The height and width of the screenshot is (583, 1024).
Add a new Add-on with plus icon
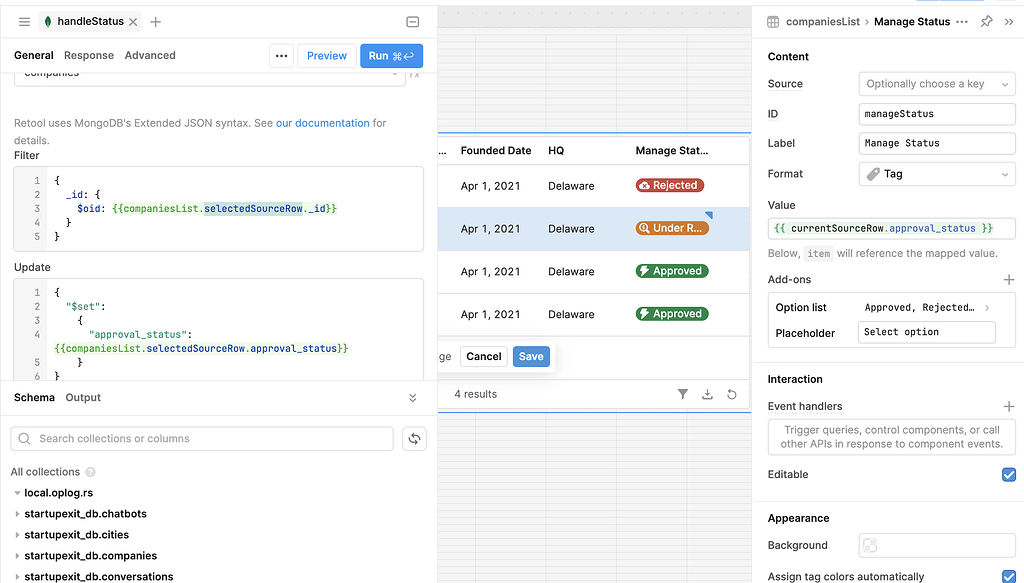click(1009, 279)
